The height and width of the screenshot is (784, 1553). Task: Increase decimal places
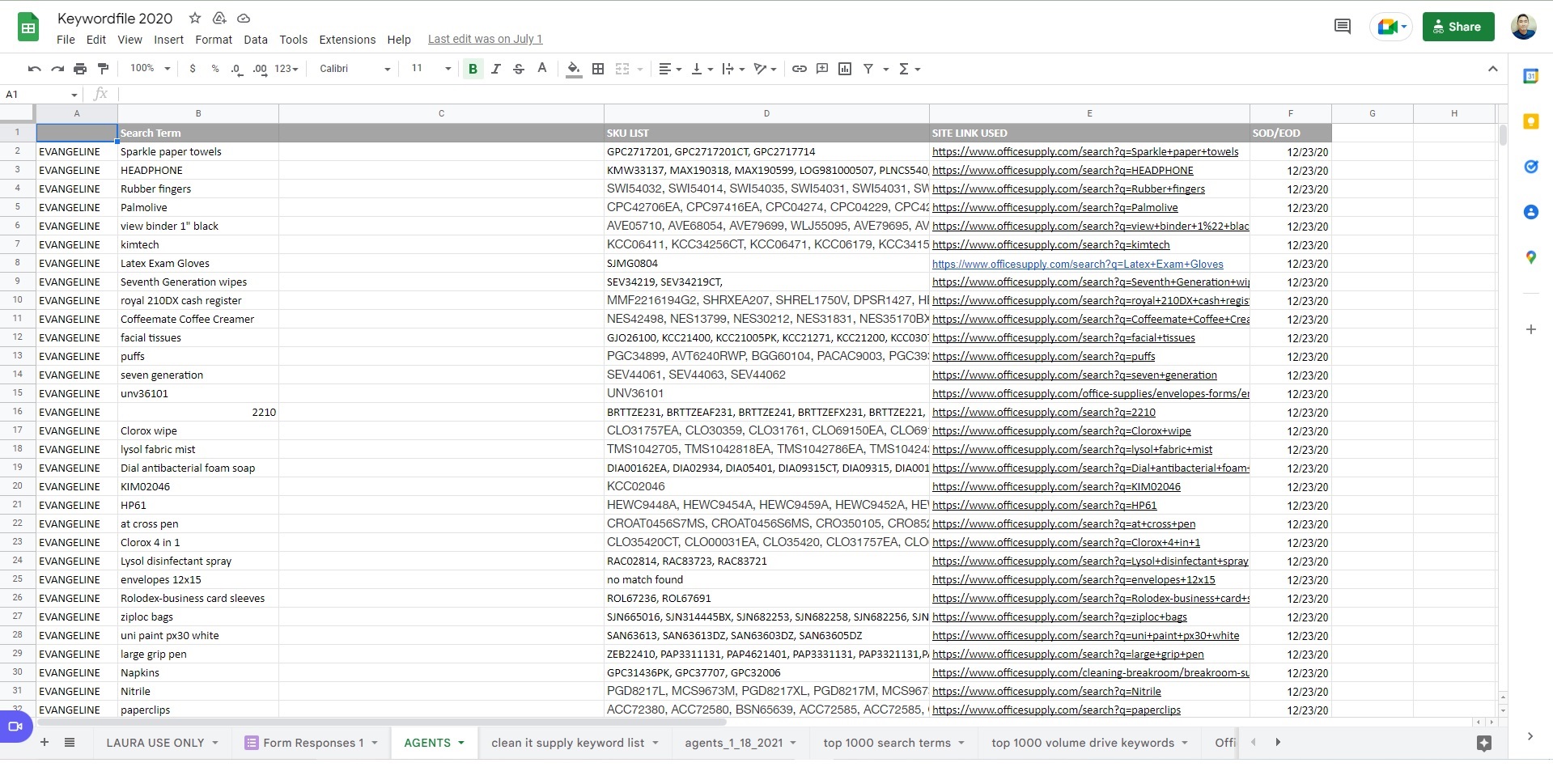260,69
